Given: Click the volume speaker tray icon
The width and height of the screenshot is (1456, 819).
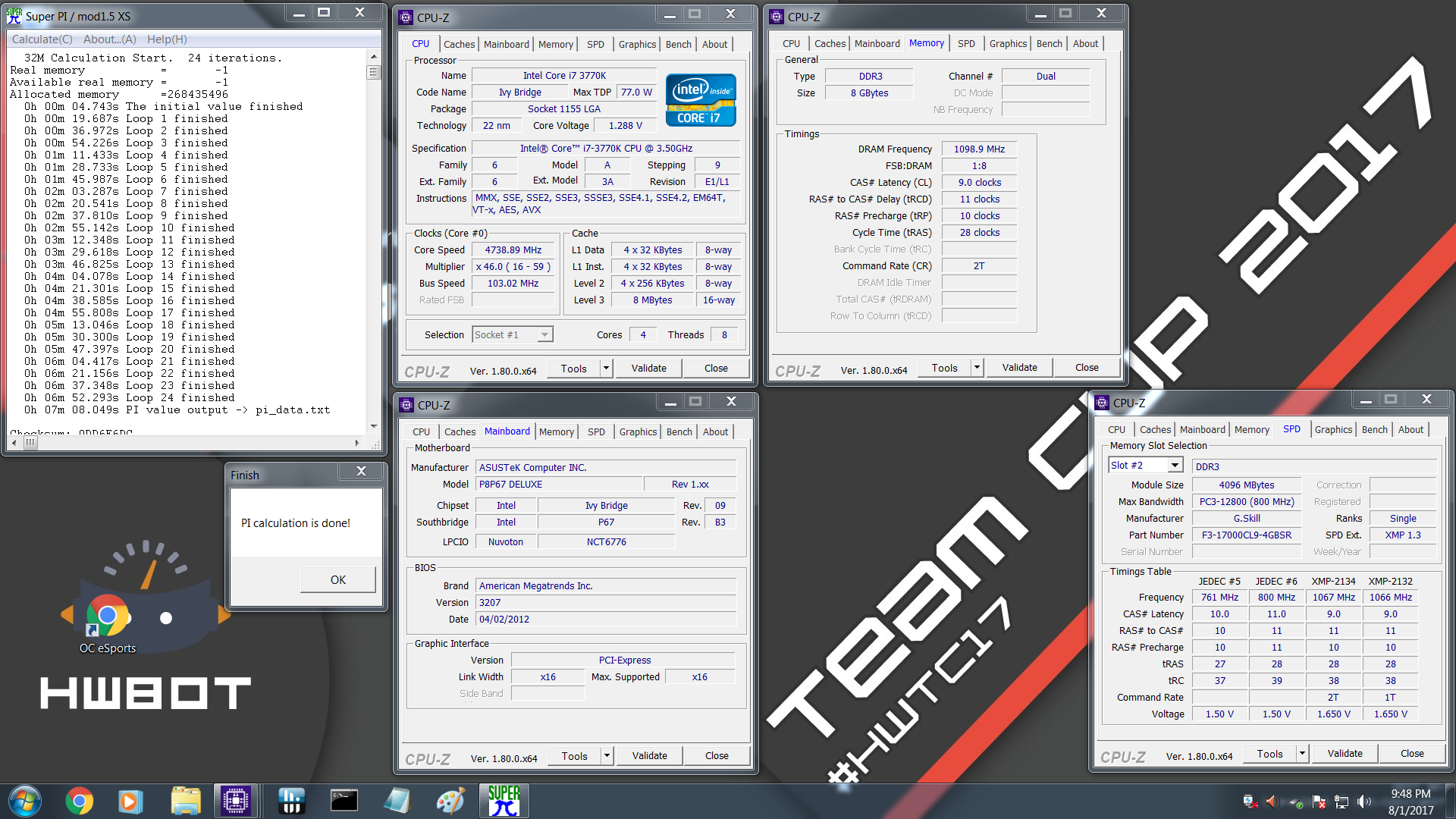Looking at the screenshot, I should pyautogui.click(x=1364, y=802).
